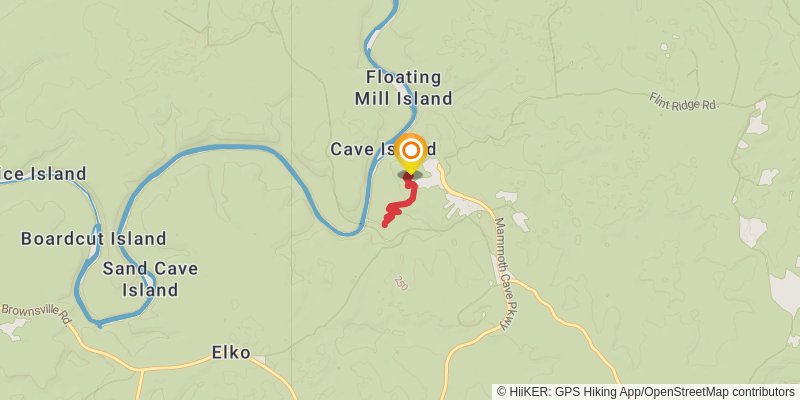This screenshot has width=800, height=400.
Task: Click the Flint Ridge Rd. road label
Action: [x=684, y=101]
